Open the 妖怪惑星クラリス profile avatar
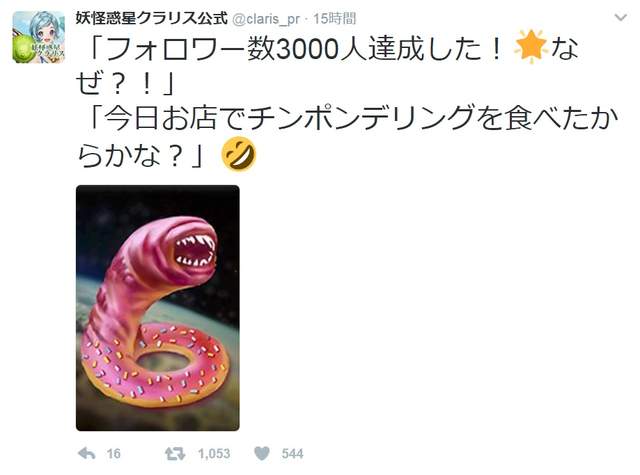The image size is (640, 475). [x=39, y=37]
